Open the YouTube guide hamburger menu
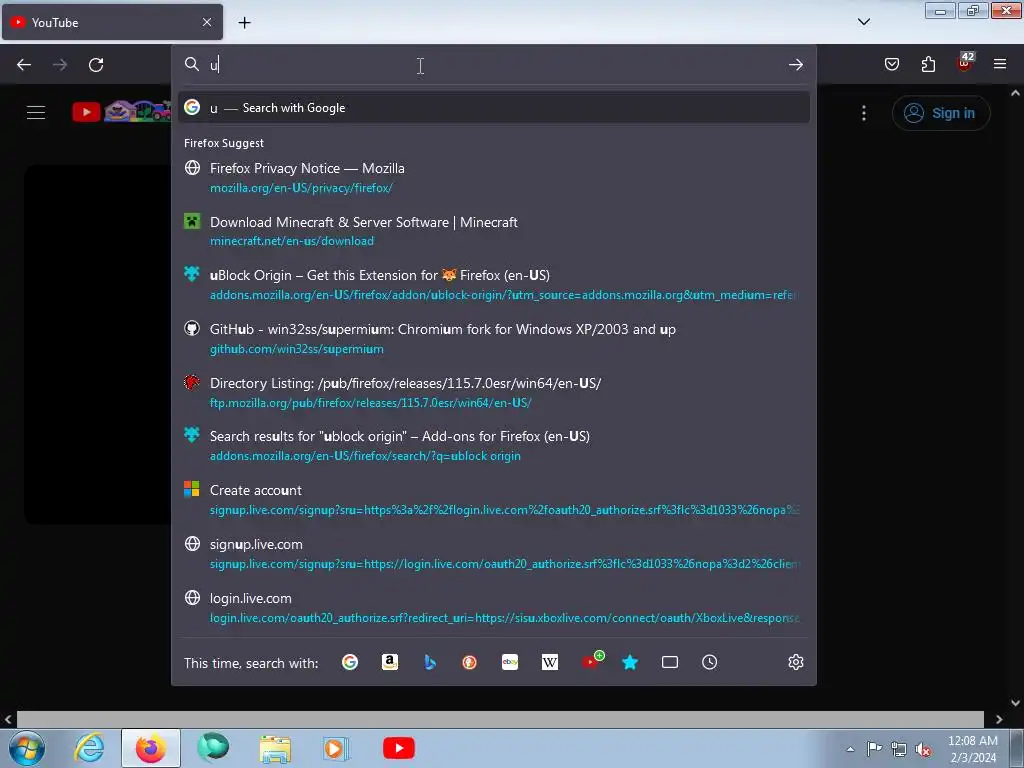 36,112
